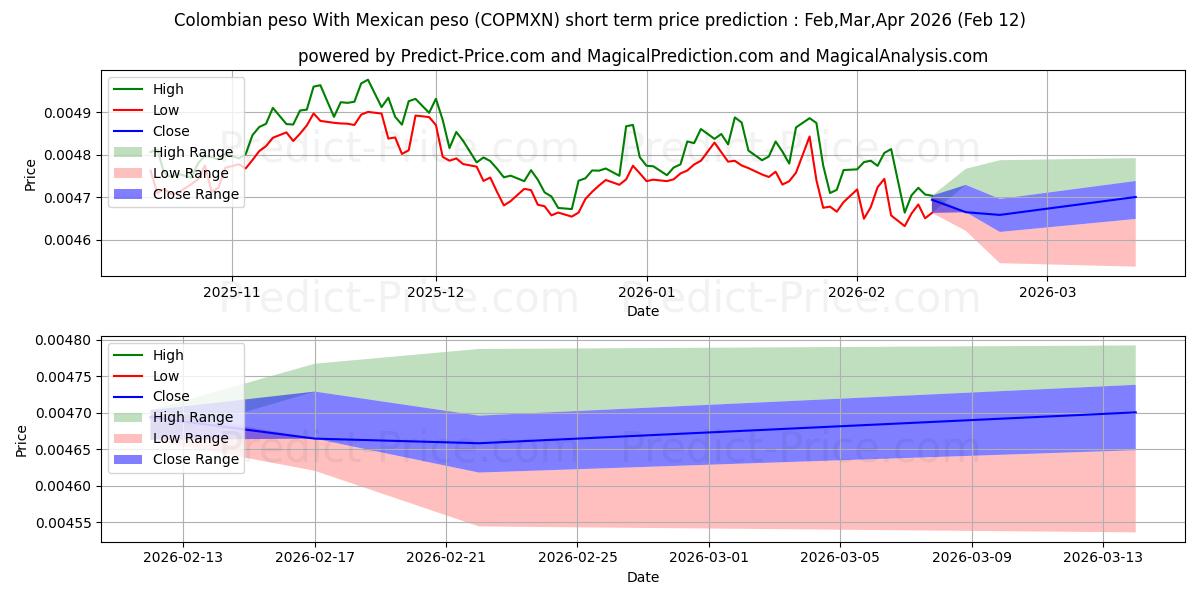Click the 0.00480 value on lower y-axis
This screenshot has height=600, width=1200.
(66, 341)
